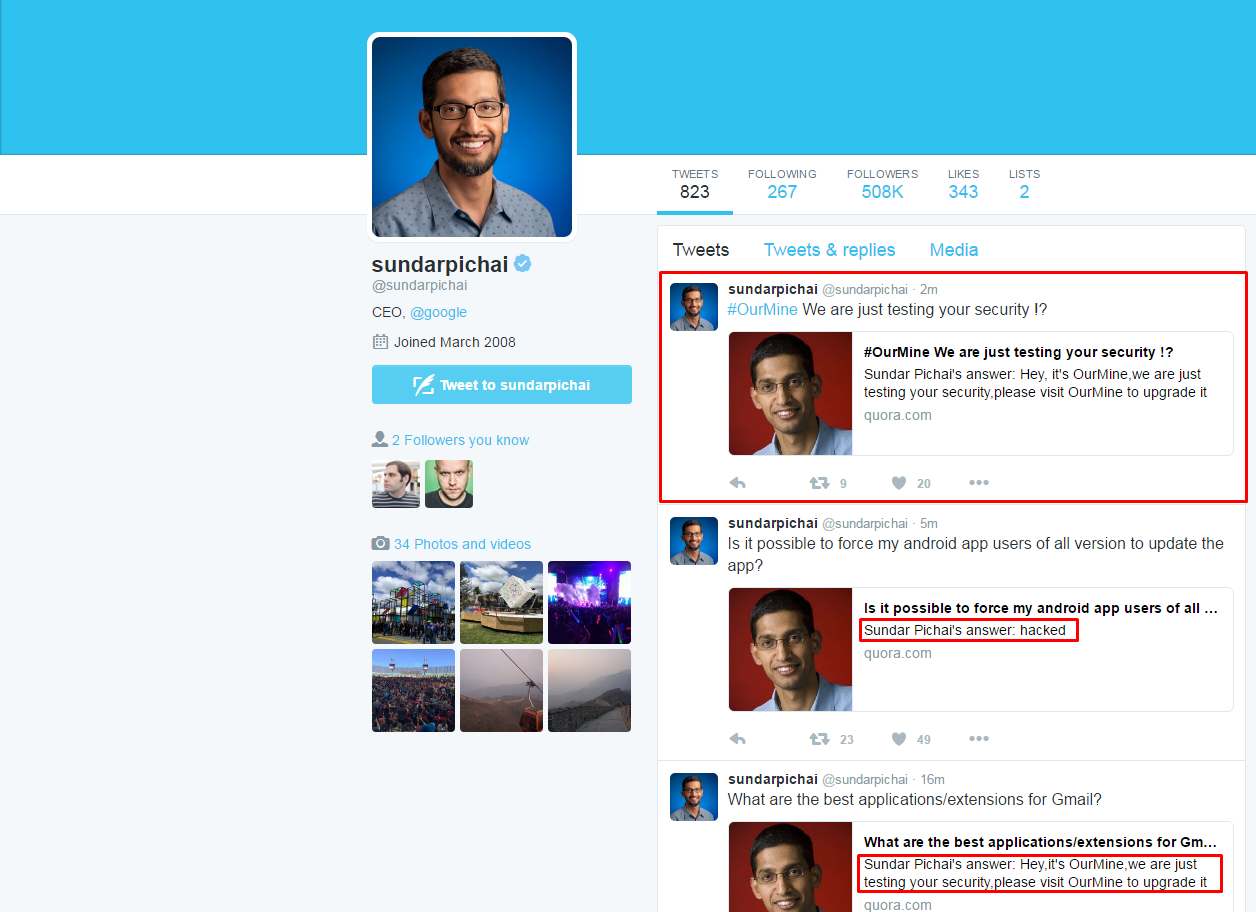Click the verified badge next to sundarpichai

(523, 264)
